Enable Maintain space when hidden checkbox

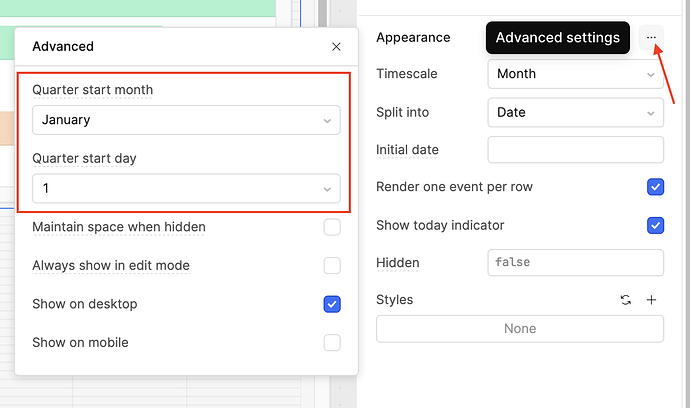pos(332,227)
